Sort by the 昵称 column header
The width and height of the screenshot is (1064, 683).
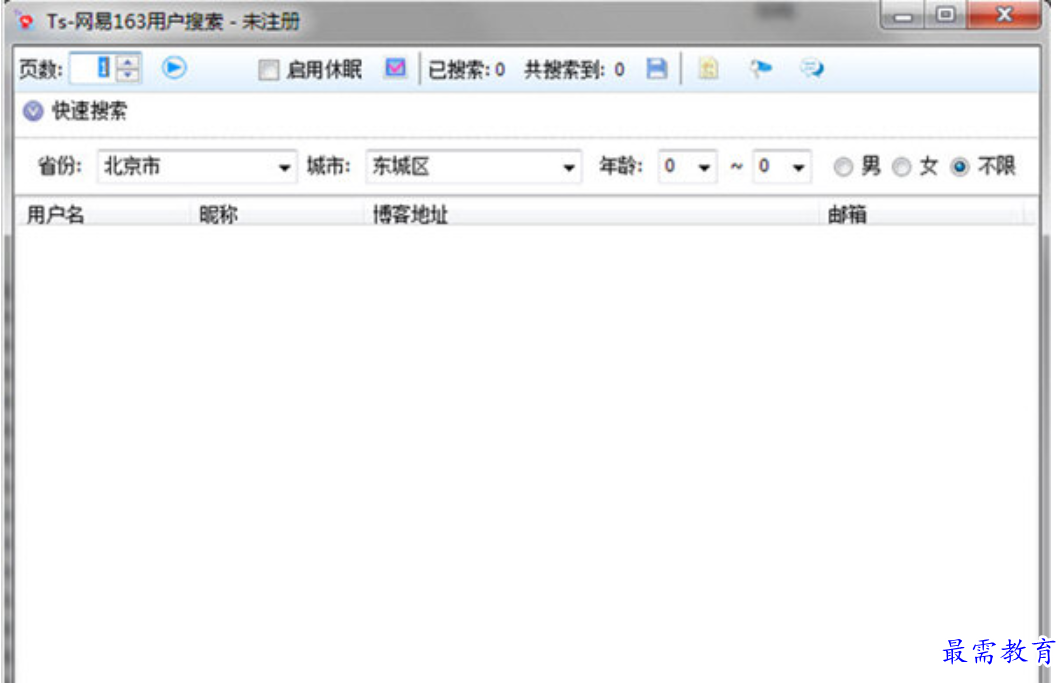277,215
